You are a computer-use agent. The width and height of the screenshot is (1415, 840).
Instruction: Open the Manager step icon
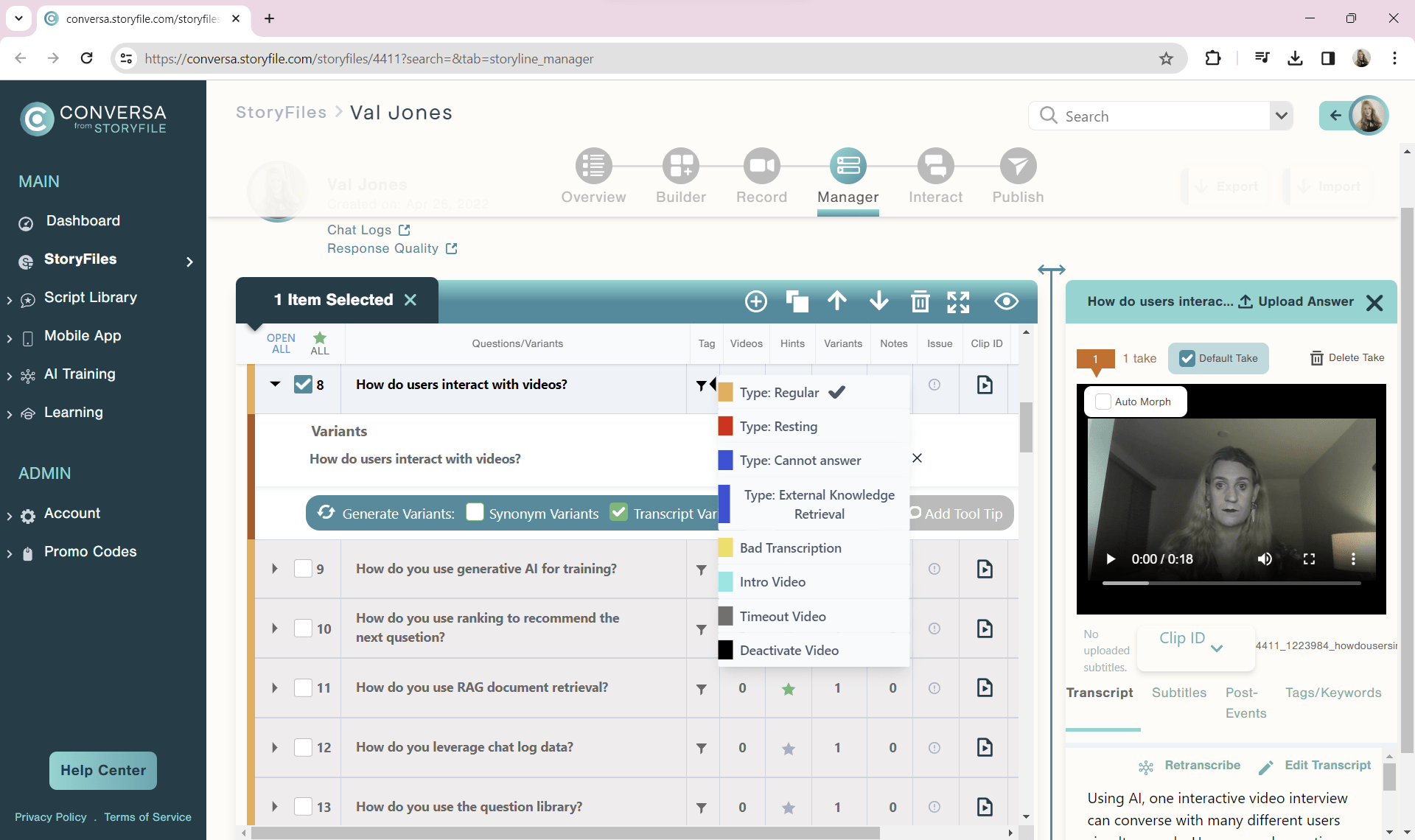(848, 167)
